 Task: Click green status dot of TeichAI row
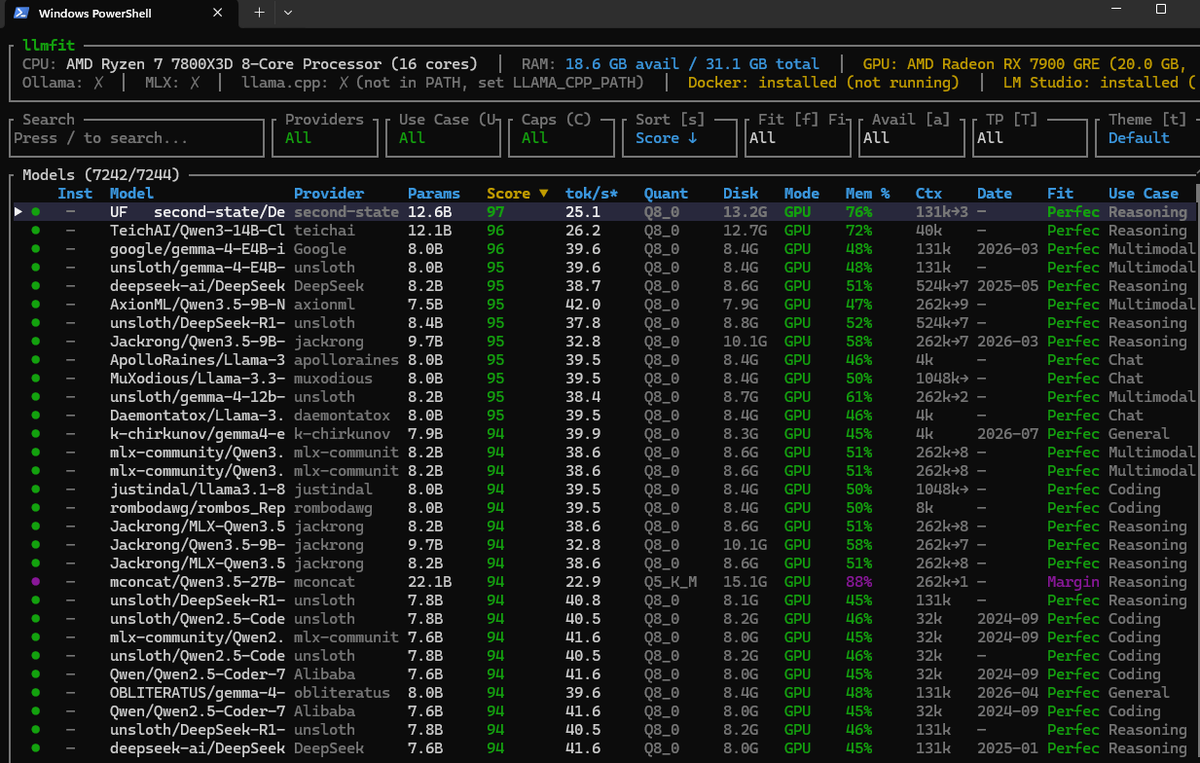click(x=36, y=231)
